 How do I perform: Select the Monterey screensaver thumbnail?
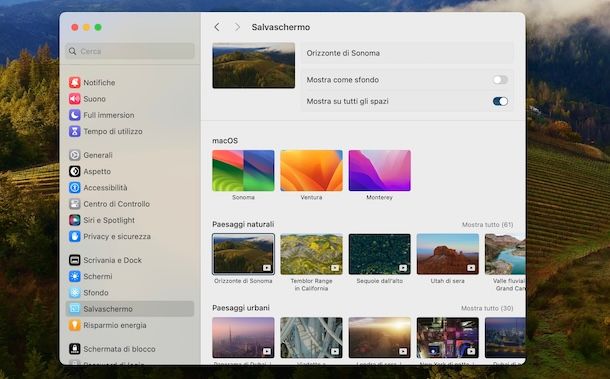pos(379,170)
